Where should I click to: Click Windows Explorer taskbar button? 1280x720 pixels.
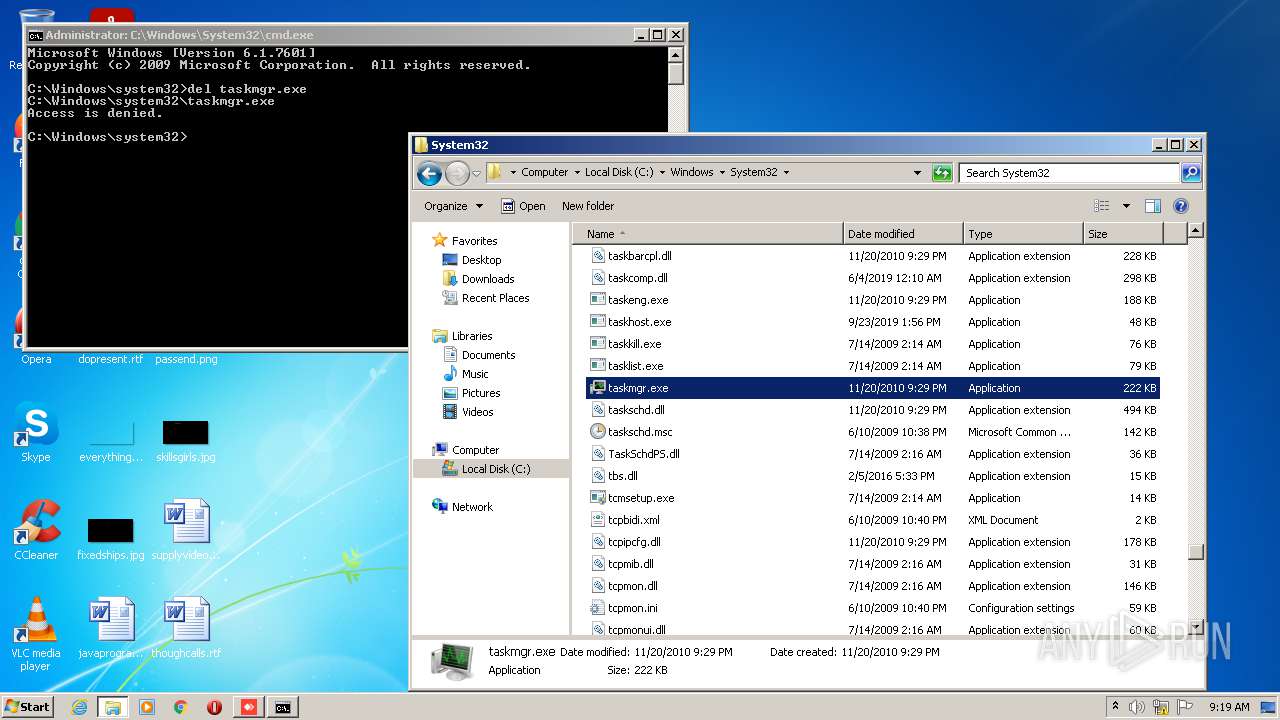point(112,707)
